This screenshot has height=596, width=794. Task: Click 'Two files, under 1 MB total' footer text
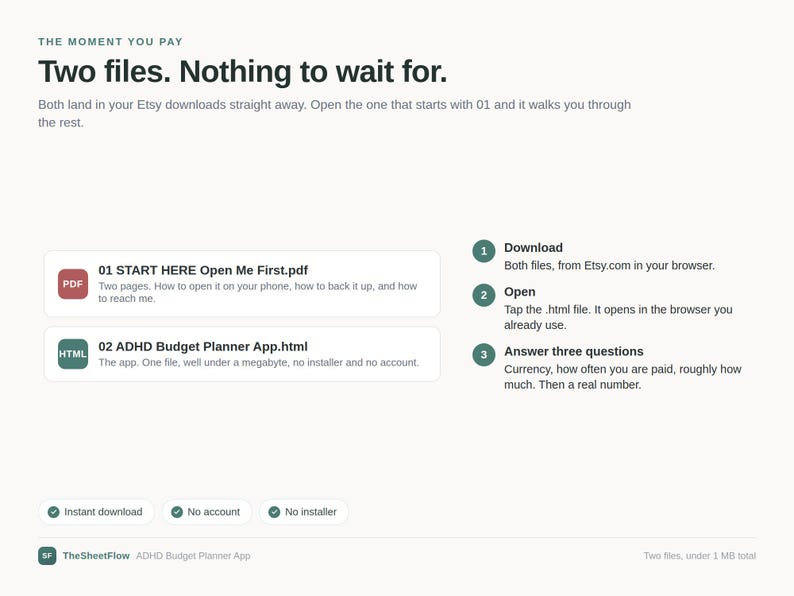point(700,555)
